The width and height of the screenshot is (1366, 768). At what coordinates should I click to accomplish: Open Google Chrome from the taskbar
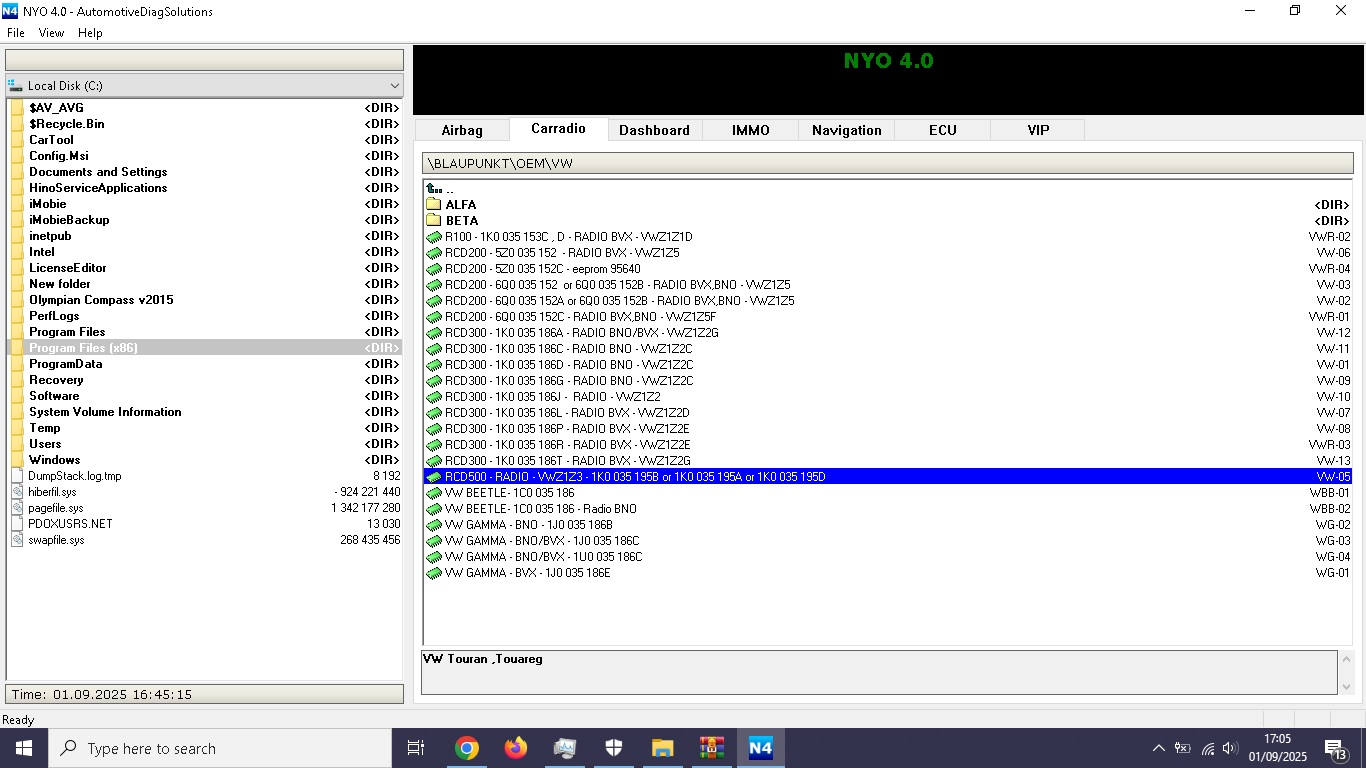click(467, 748)
